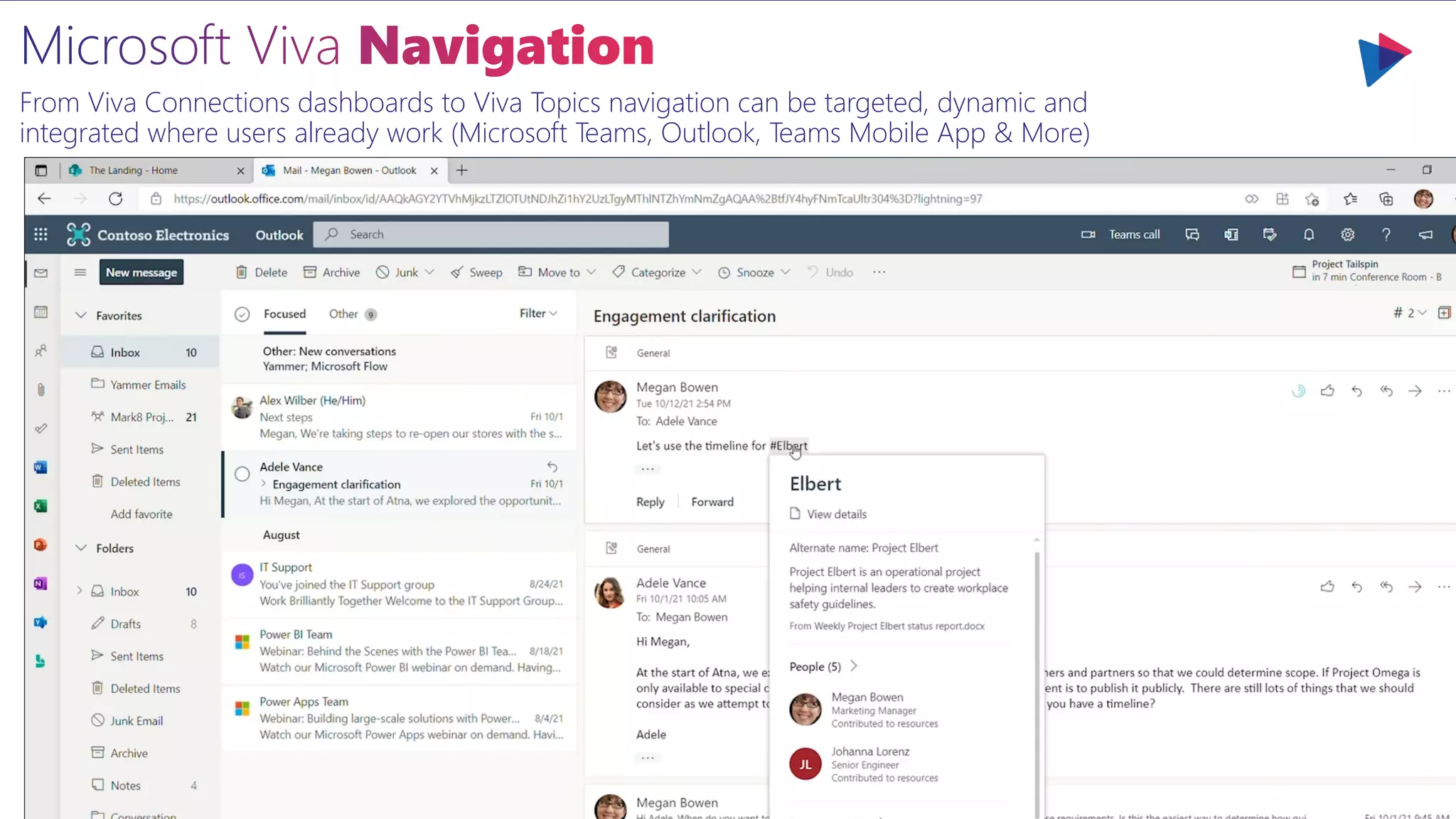Viewport: 1456px width, 819px height.
Task: Launch PowerPoint from the left rail
Action: coord(41,545)
